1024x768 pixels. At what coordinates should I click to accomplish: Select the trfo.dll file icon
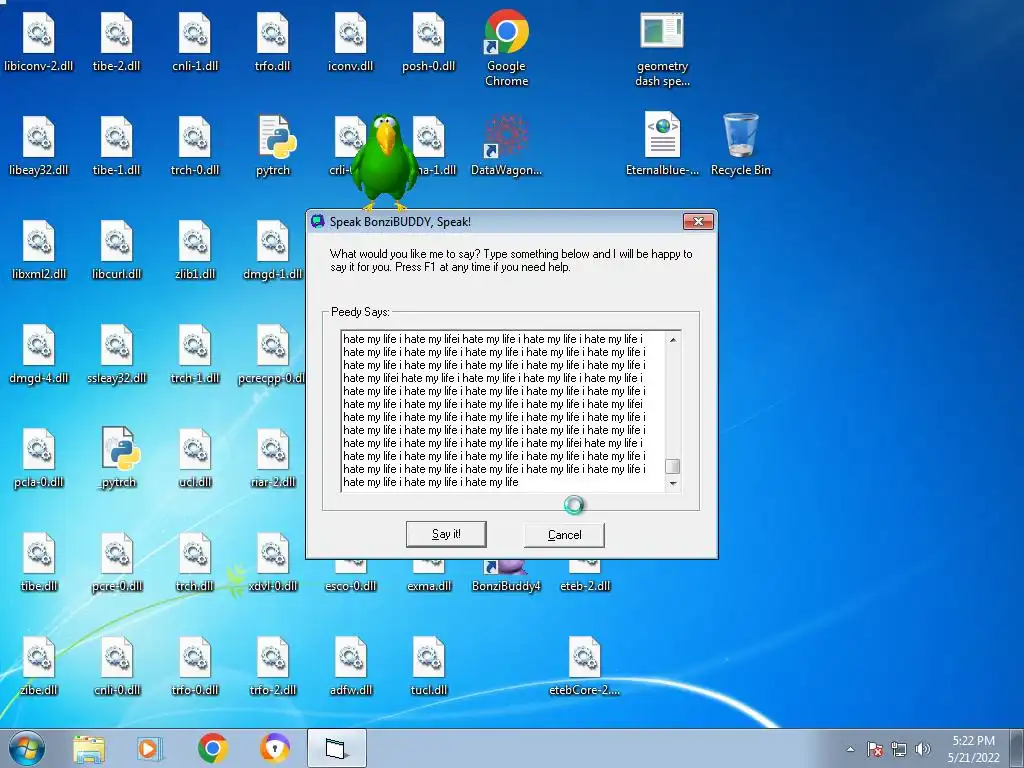coord(273,41)
